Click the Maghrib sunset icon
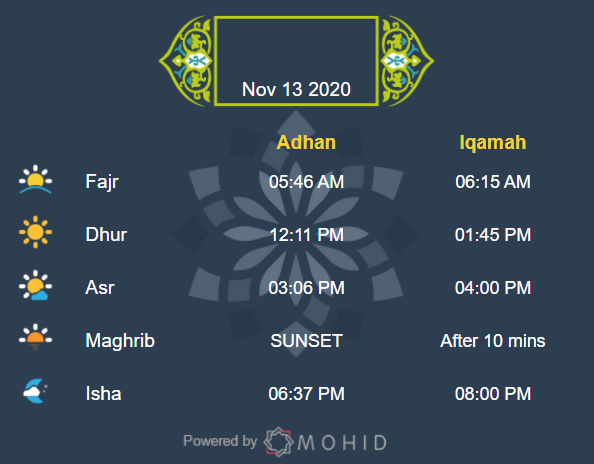 click(35, 337)
